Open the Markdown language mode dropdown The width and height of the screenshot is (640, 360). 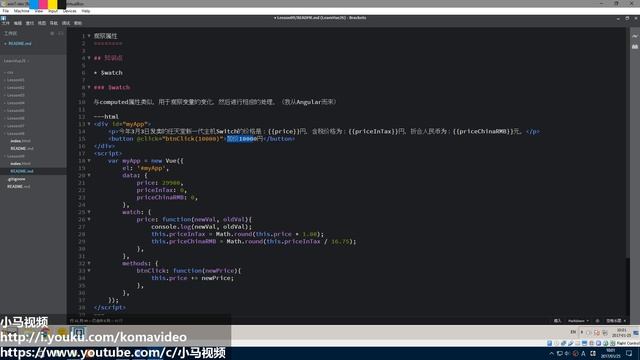pos(578,321)
